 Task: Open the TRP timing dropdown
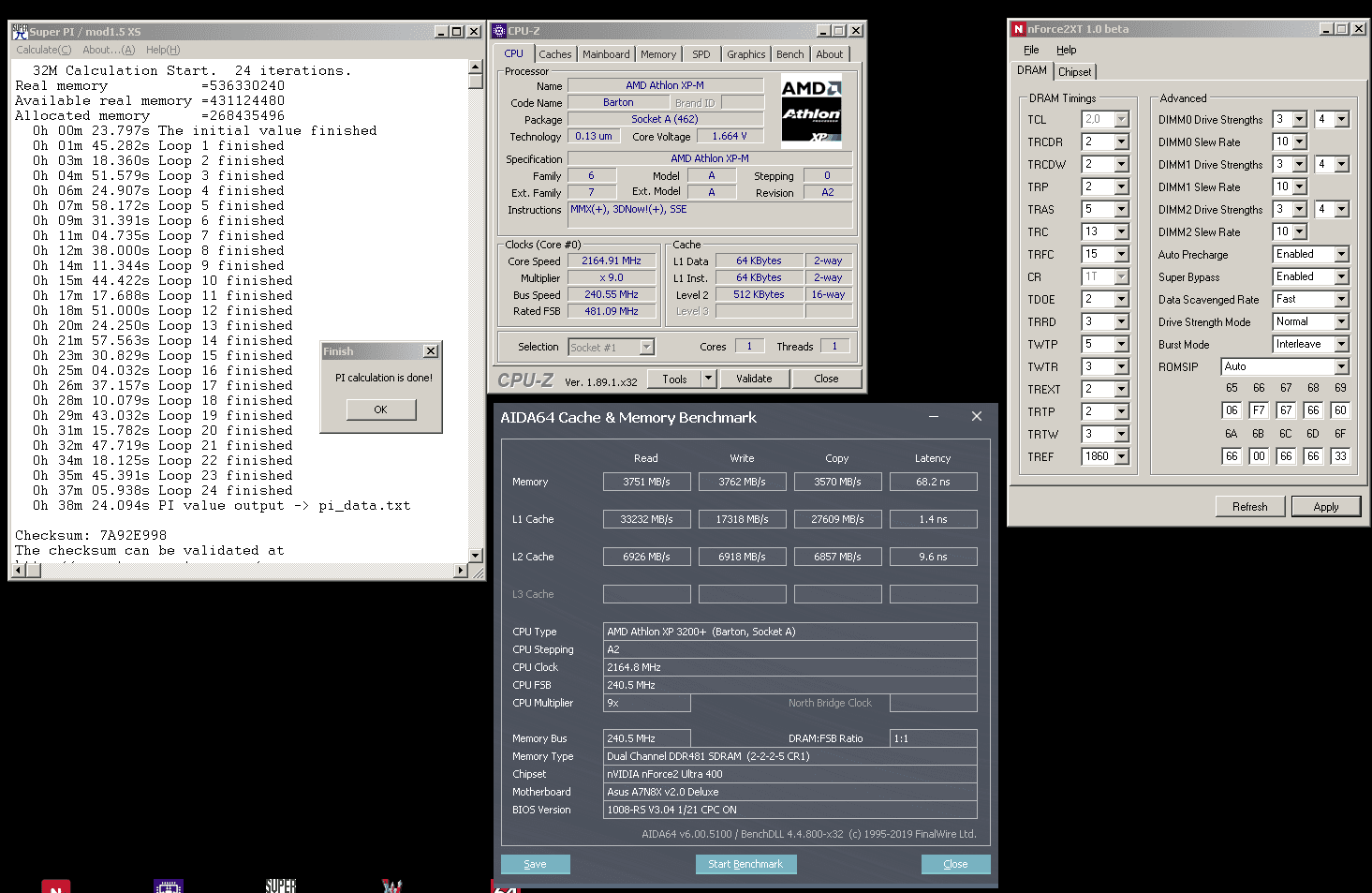(x=1121, y=186)
